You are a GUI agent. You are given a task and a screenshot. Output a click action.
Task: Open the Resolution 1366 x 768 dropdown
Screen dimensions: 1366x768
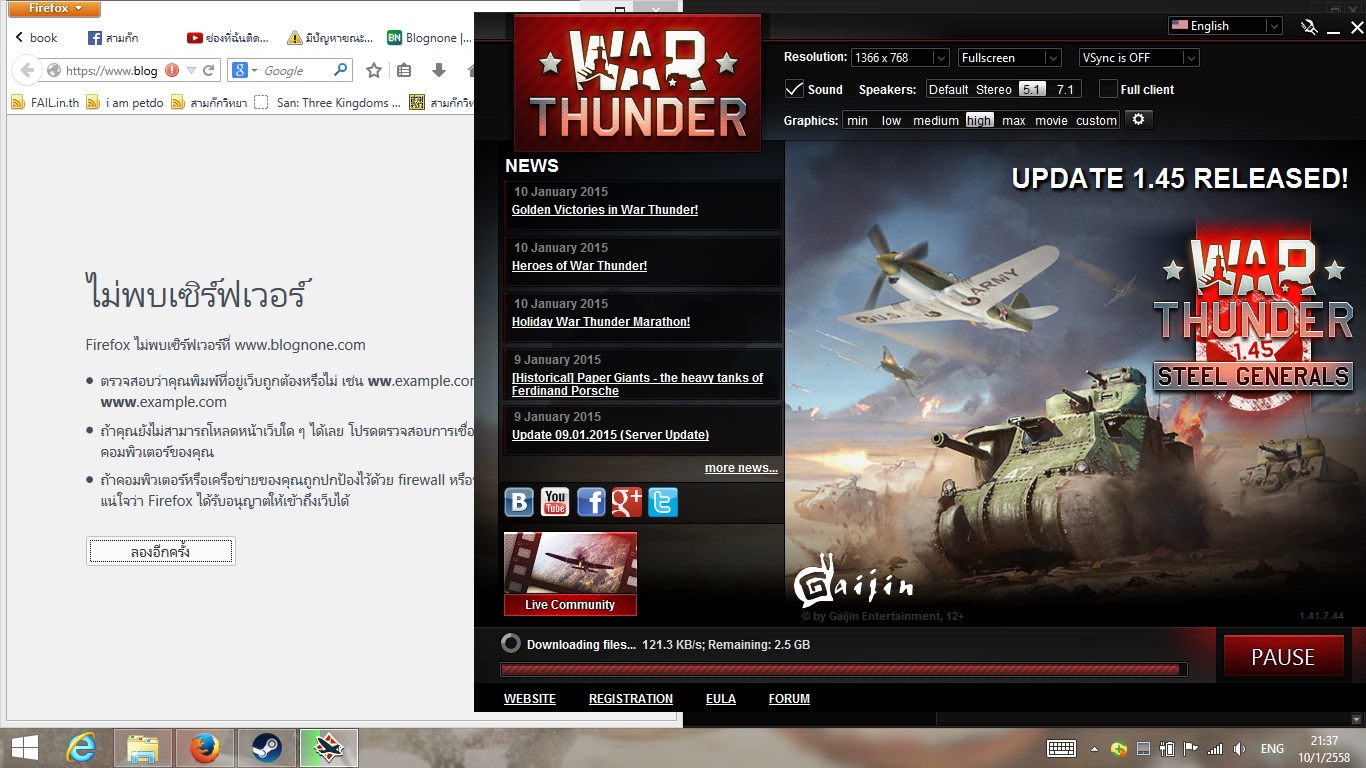[899, 58]
